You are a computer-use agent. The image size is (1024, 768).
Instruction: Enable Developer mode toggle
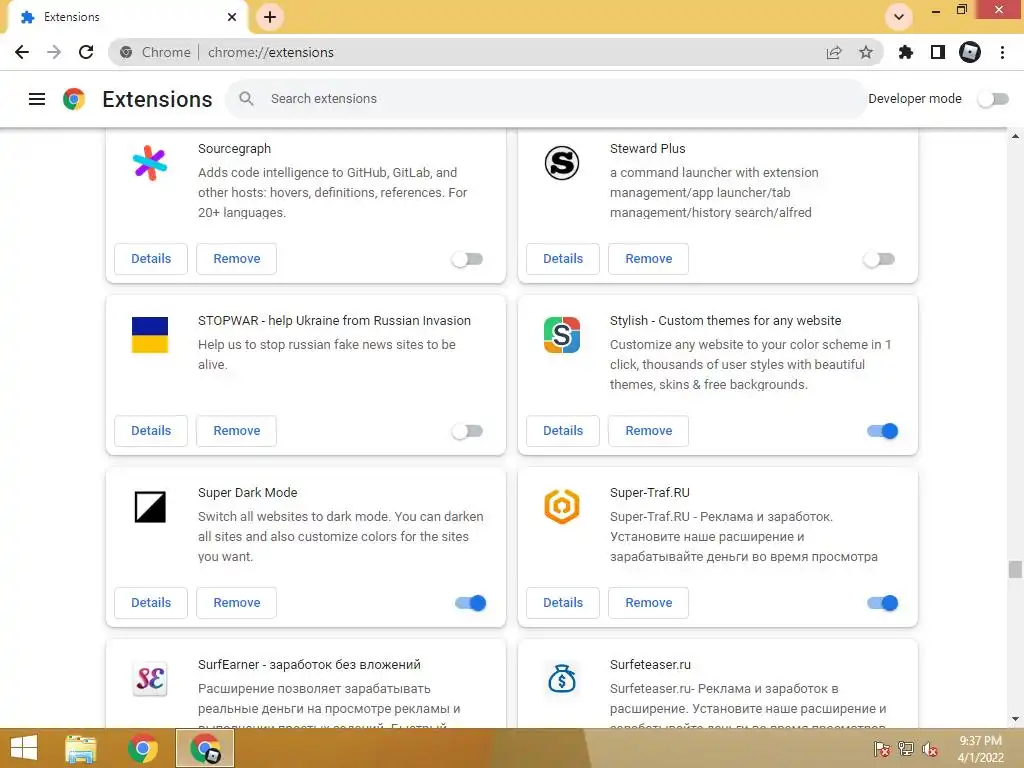tap(993, 99)
